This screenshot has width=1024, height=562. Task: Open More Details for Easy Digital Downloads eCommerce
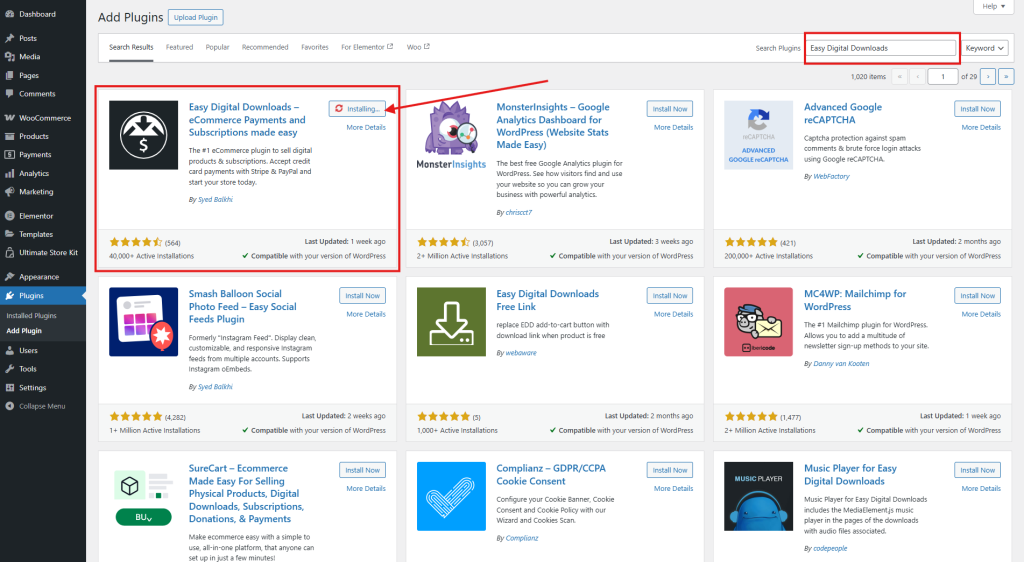[366, 127]
